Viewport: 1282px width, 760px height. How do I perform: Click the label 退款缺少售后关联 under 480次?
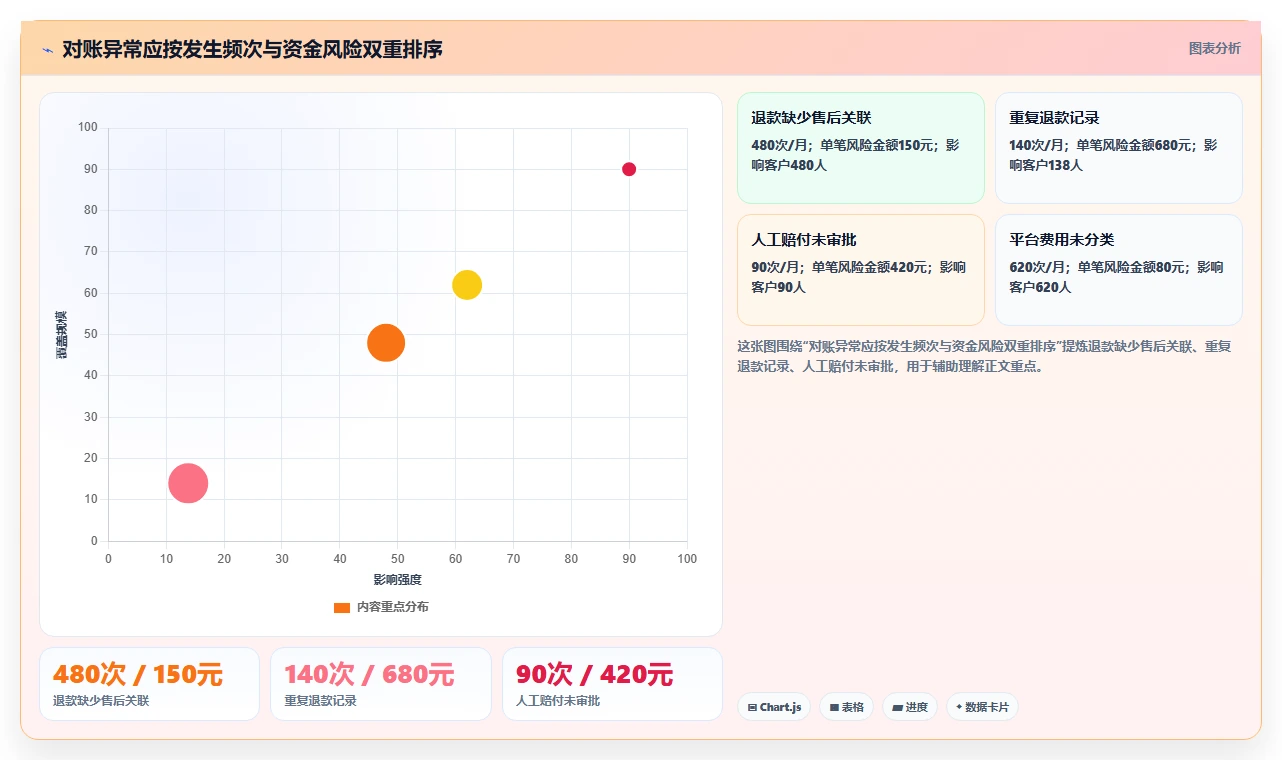click(101, 701)
